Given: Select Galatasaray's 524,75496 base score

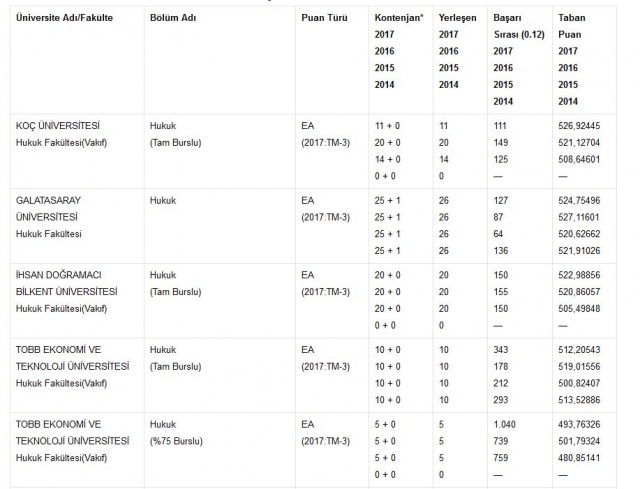Looking at the screenshot, I should point(579,200).
